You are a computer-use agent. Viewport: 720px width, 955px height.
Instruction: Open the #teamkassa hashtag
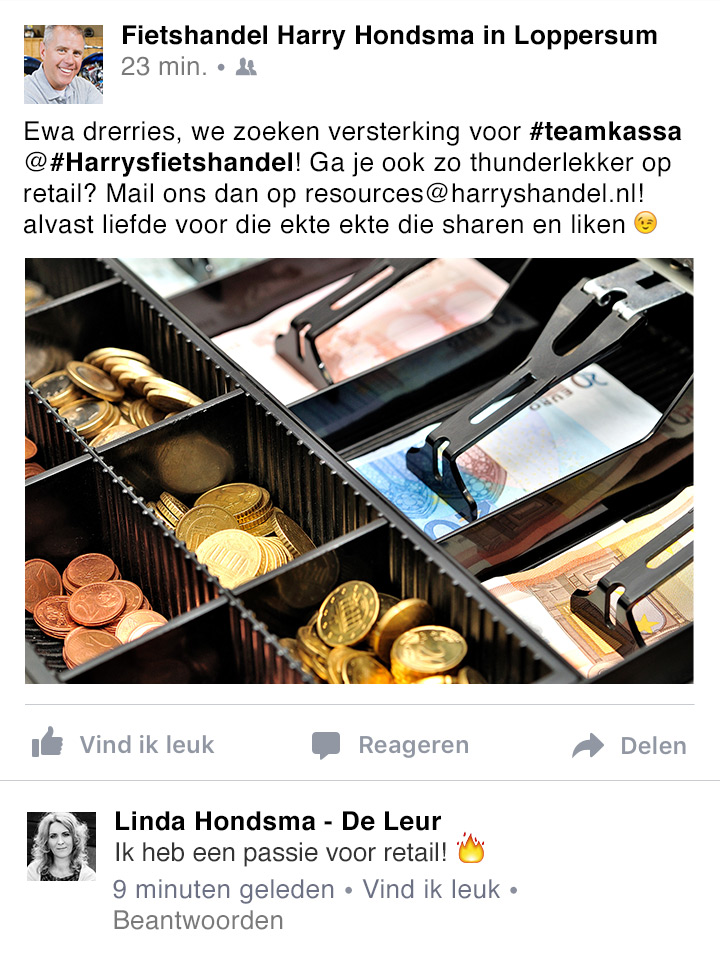(x=605, y=132)
